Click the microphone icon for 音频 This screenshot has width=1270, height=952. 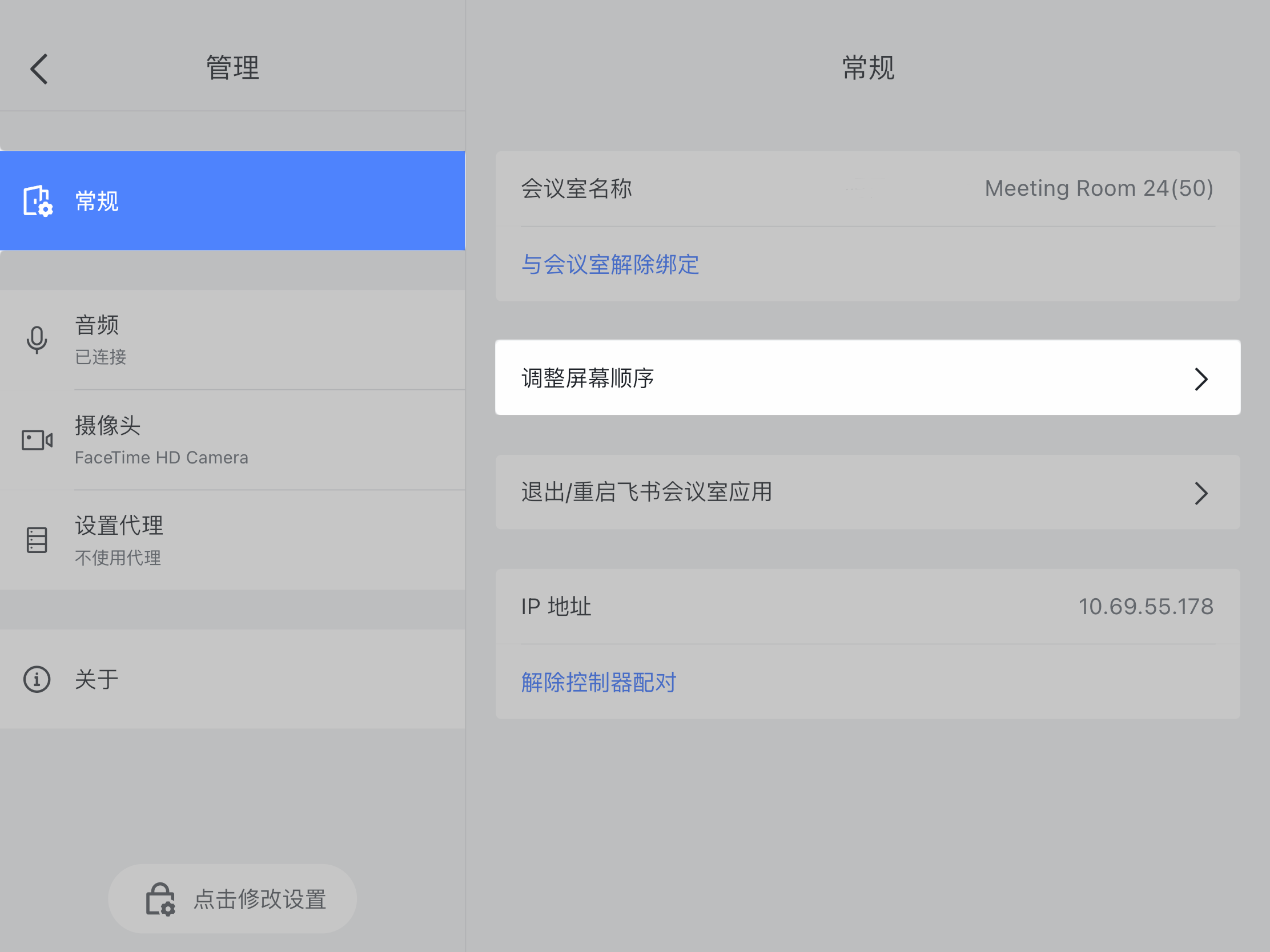tap(37, 340)
